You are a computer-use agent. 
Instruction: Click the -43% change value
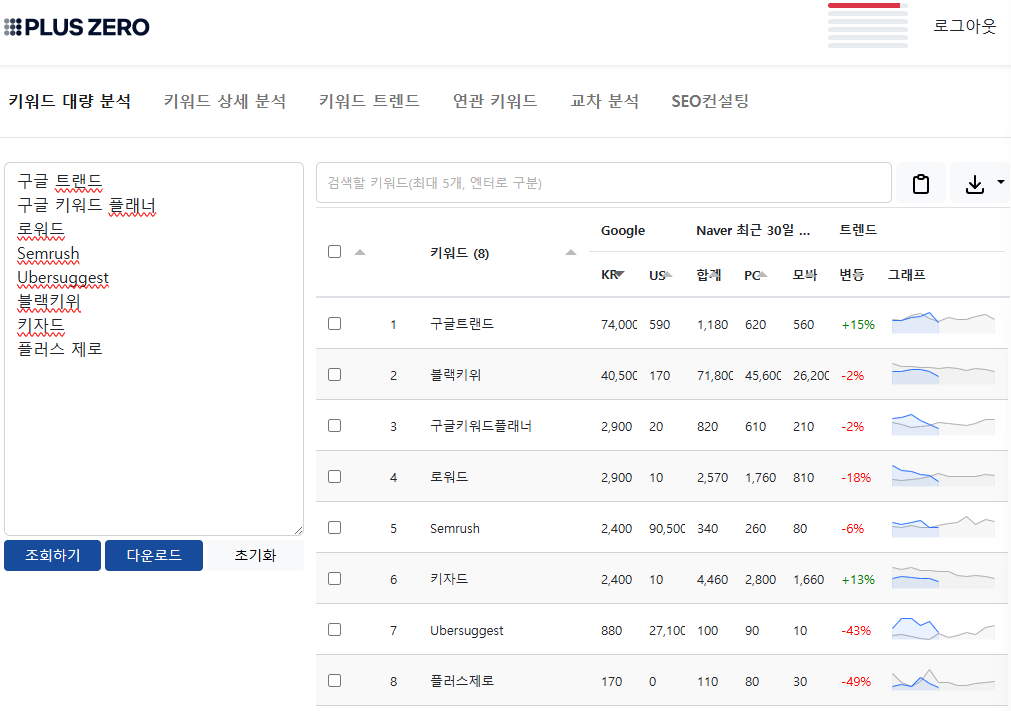click(856, 630)
